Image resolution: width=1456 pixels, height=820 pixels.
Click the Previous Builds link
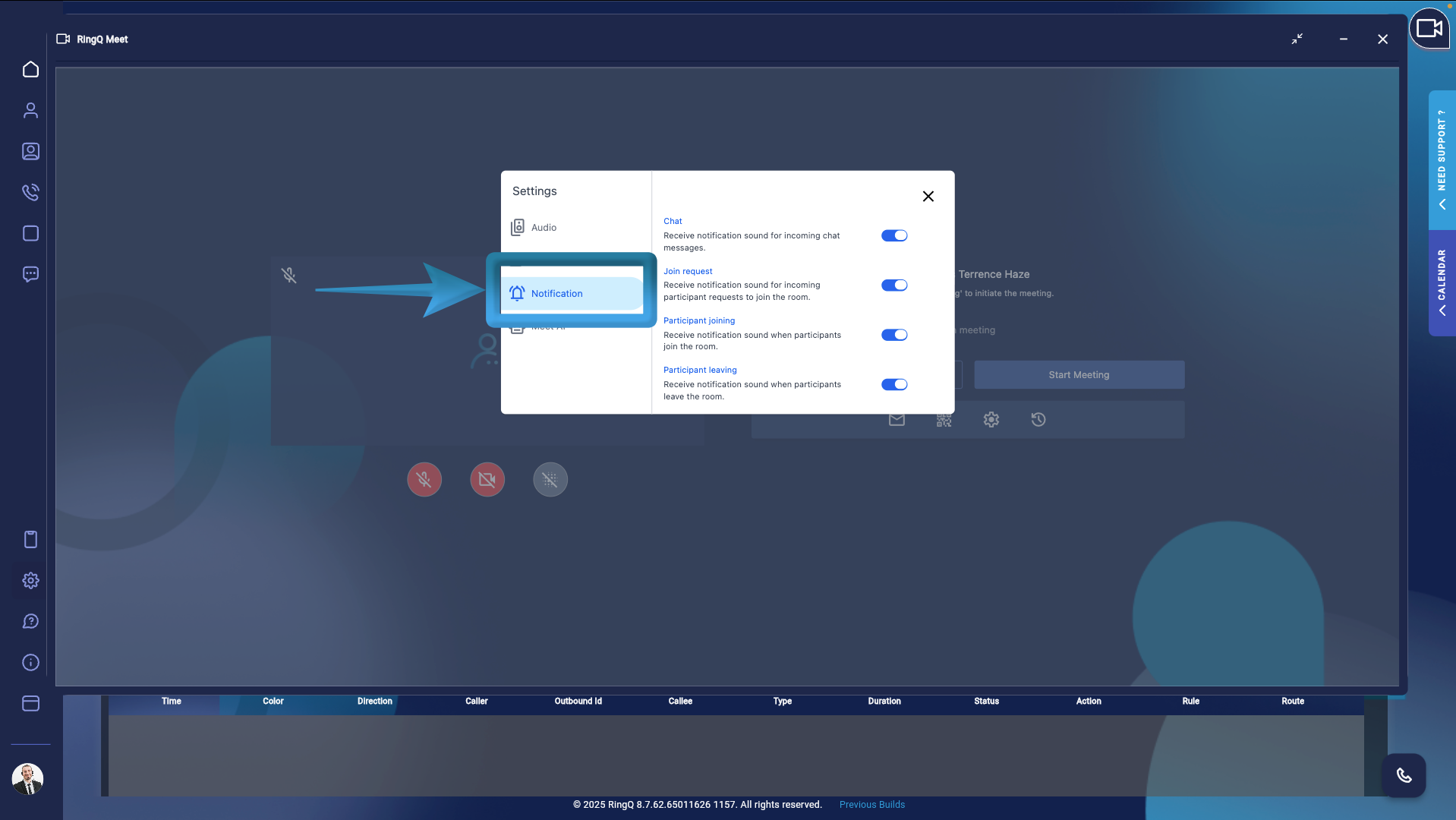click(871, 805)
